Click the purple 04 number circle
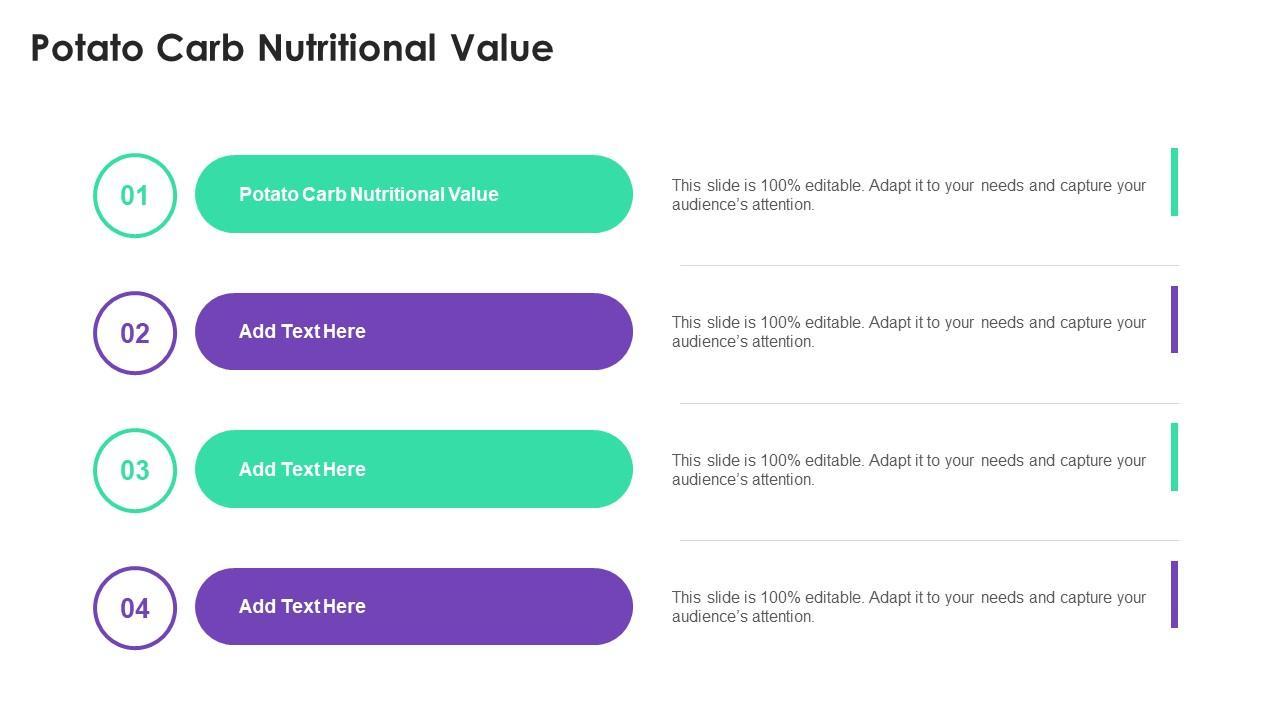 (x=135, y=608)
